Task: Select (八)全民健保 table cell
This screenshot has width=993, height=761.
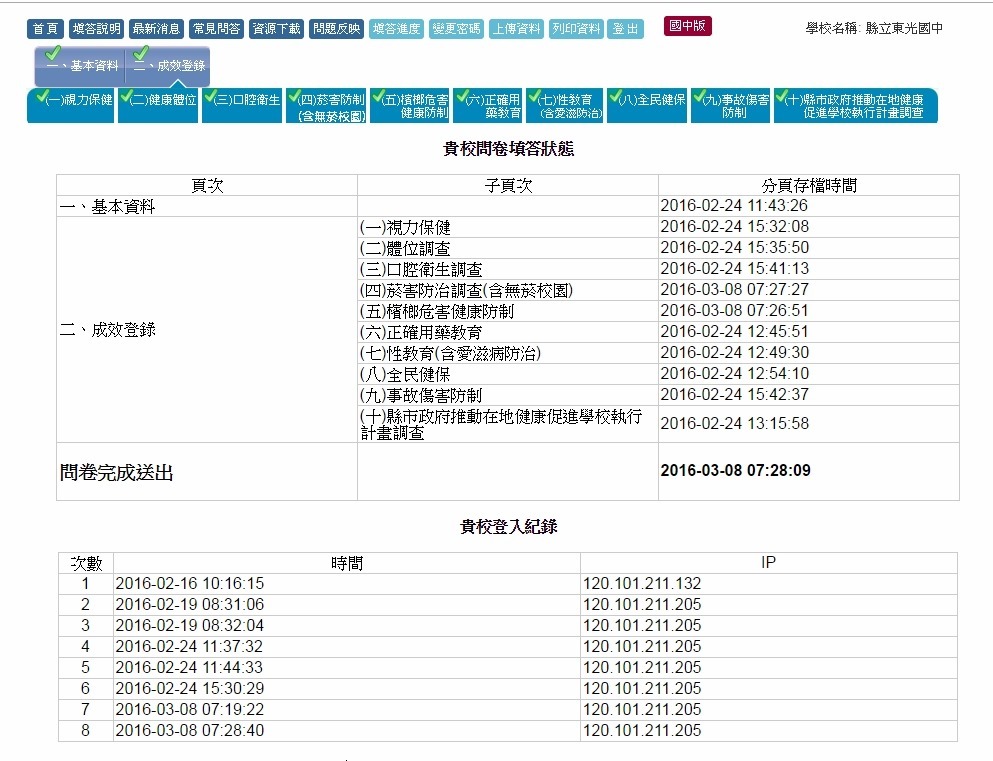Action: point(508,374)
